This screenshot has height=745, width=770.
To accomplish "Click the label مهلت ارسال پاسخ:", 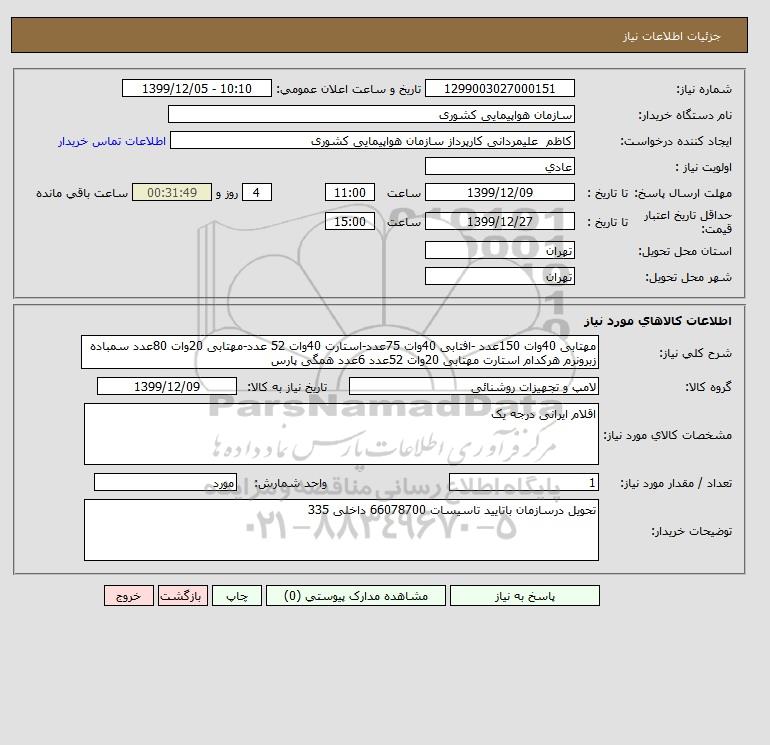I will point(684,193).
